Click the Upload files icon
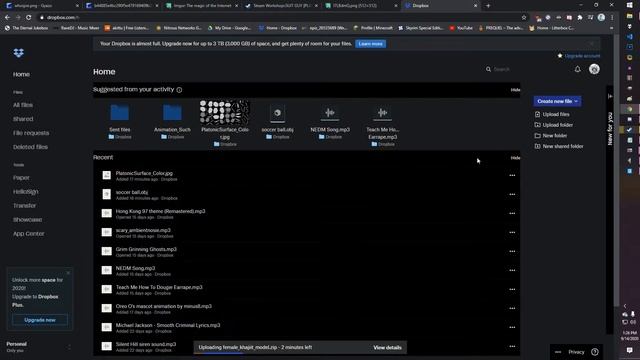Image resolution: width=640 pixels, height=360 pixels. pyautogui.click(x=537, y=114)
